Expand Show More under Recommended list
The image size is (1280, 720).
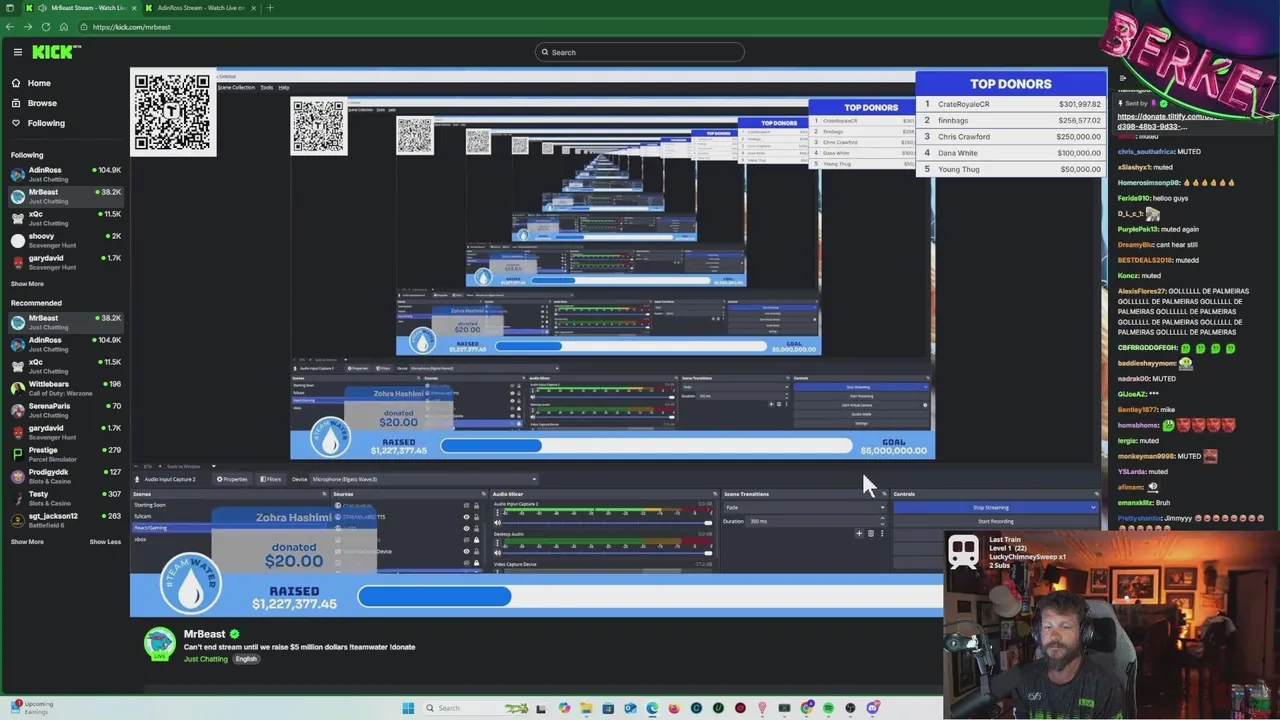(x=27, y=542)
